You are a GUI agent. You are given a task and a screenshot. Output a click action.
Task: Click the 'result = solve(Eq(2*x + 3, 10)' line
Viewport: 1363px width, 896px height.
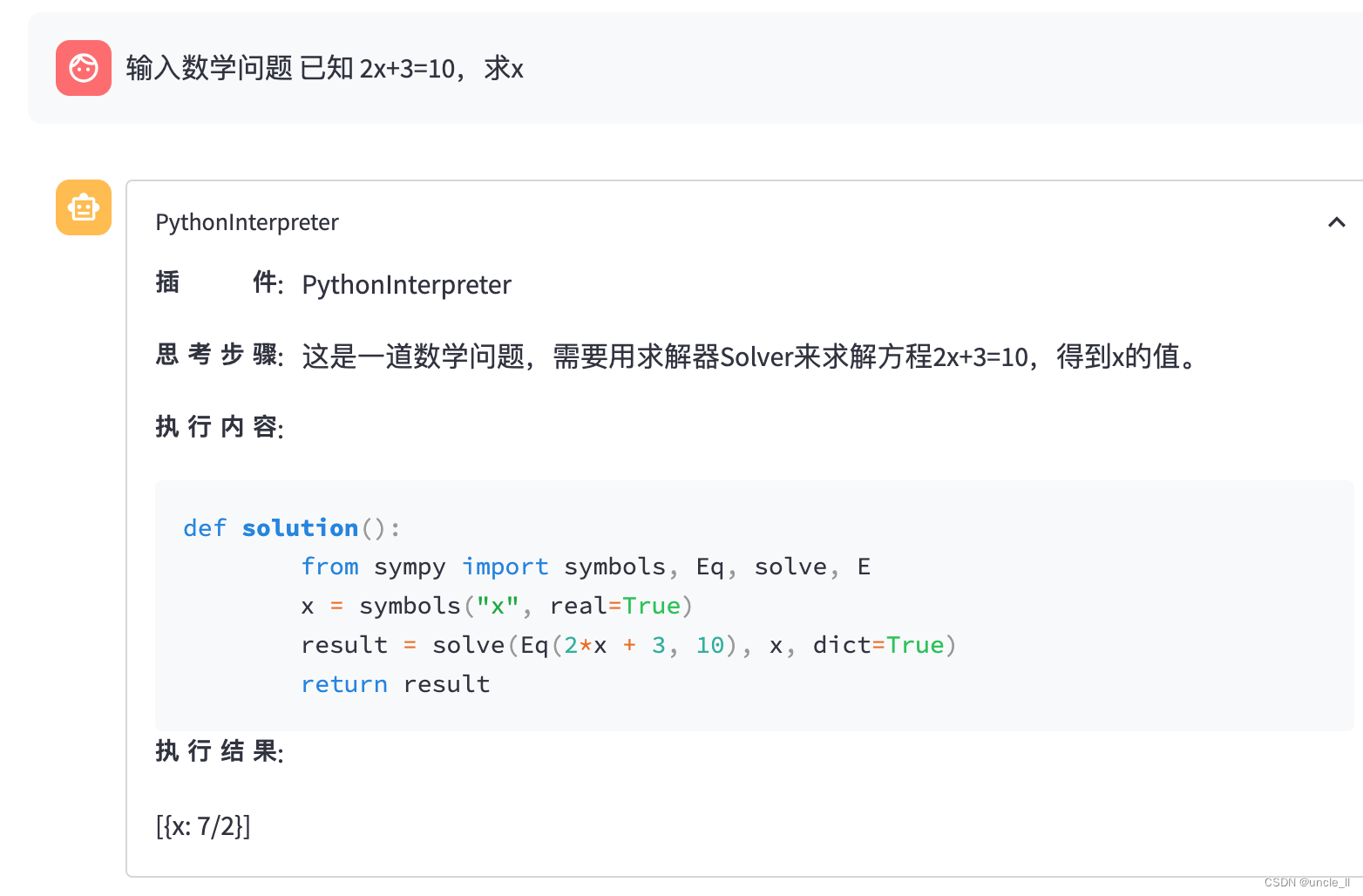pyautogui.click(x=628, y=645)
